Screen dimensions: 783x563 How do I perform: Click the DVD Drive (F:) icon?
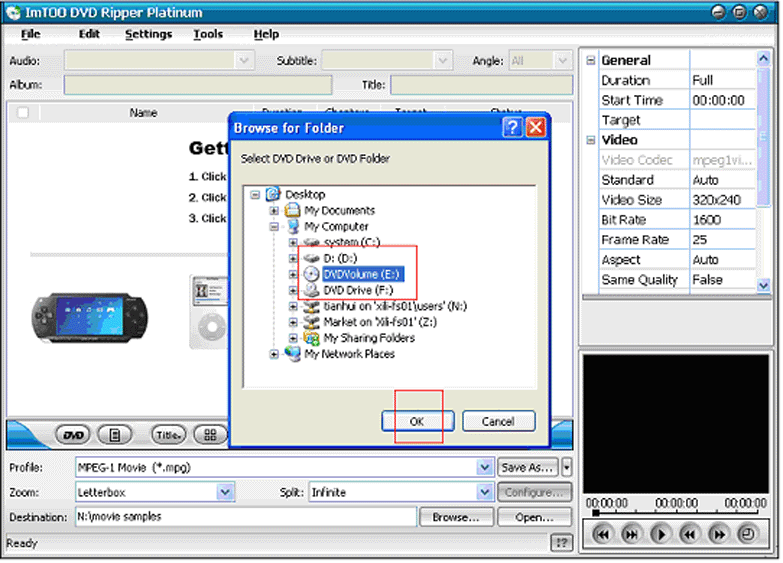coord(312,291)
